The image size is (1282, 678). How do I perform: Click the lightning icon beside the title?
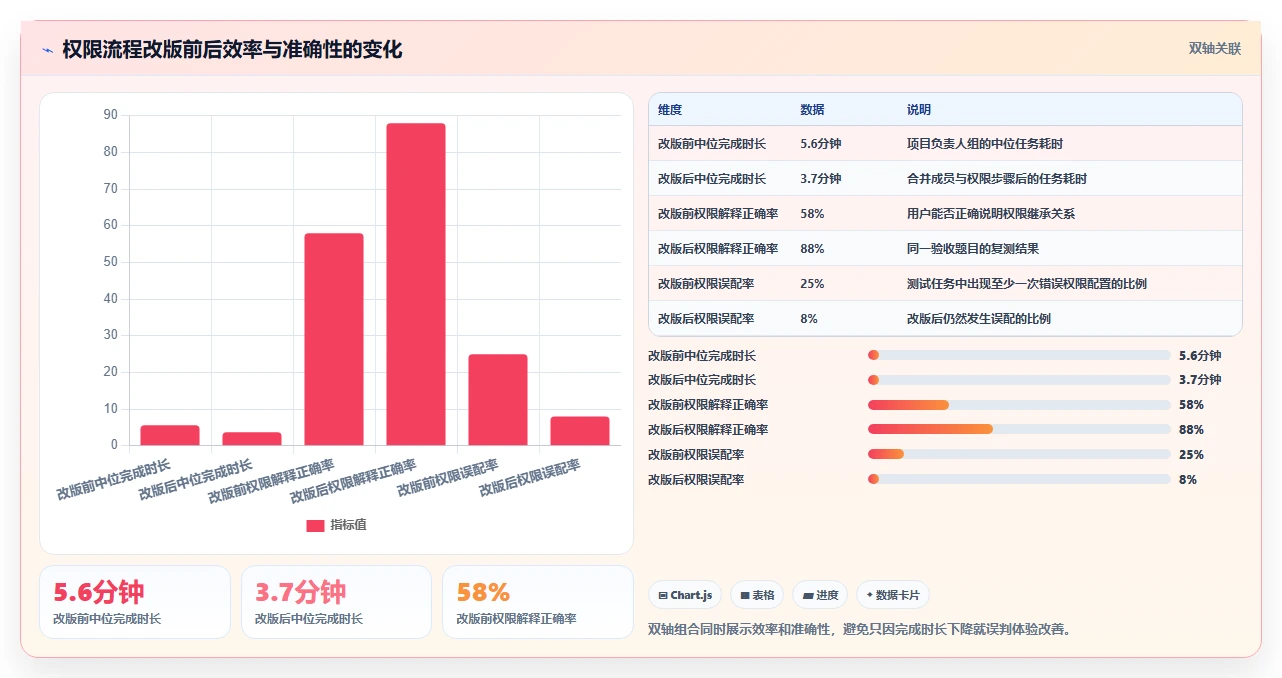(x=47, y=50)
